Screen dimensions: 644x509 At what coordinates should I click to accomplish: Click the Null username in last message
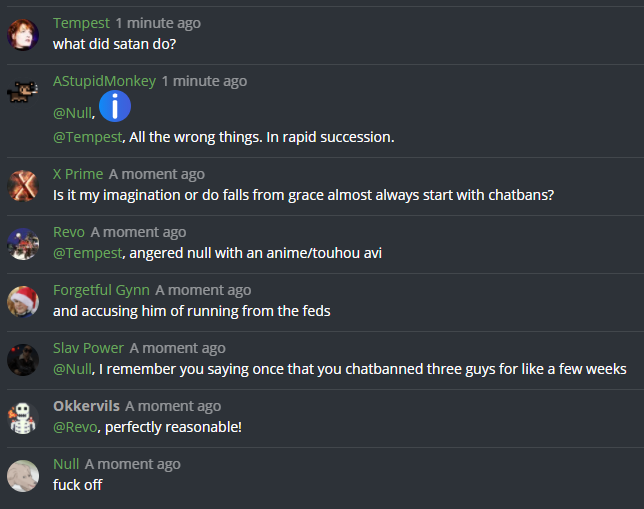[x=66, y=464]
